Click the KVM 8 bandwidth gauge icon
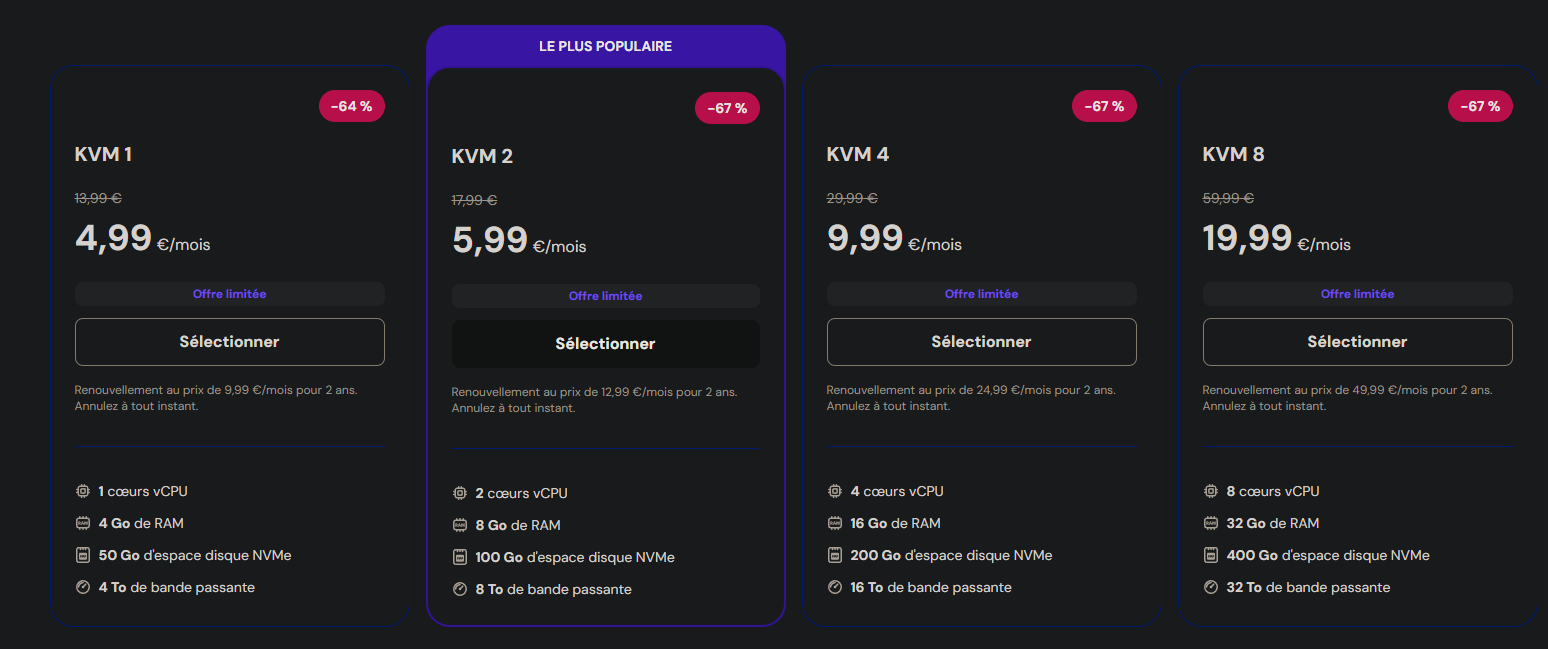1548x649 pixels. click(1211, 587)
